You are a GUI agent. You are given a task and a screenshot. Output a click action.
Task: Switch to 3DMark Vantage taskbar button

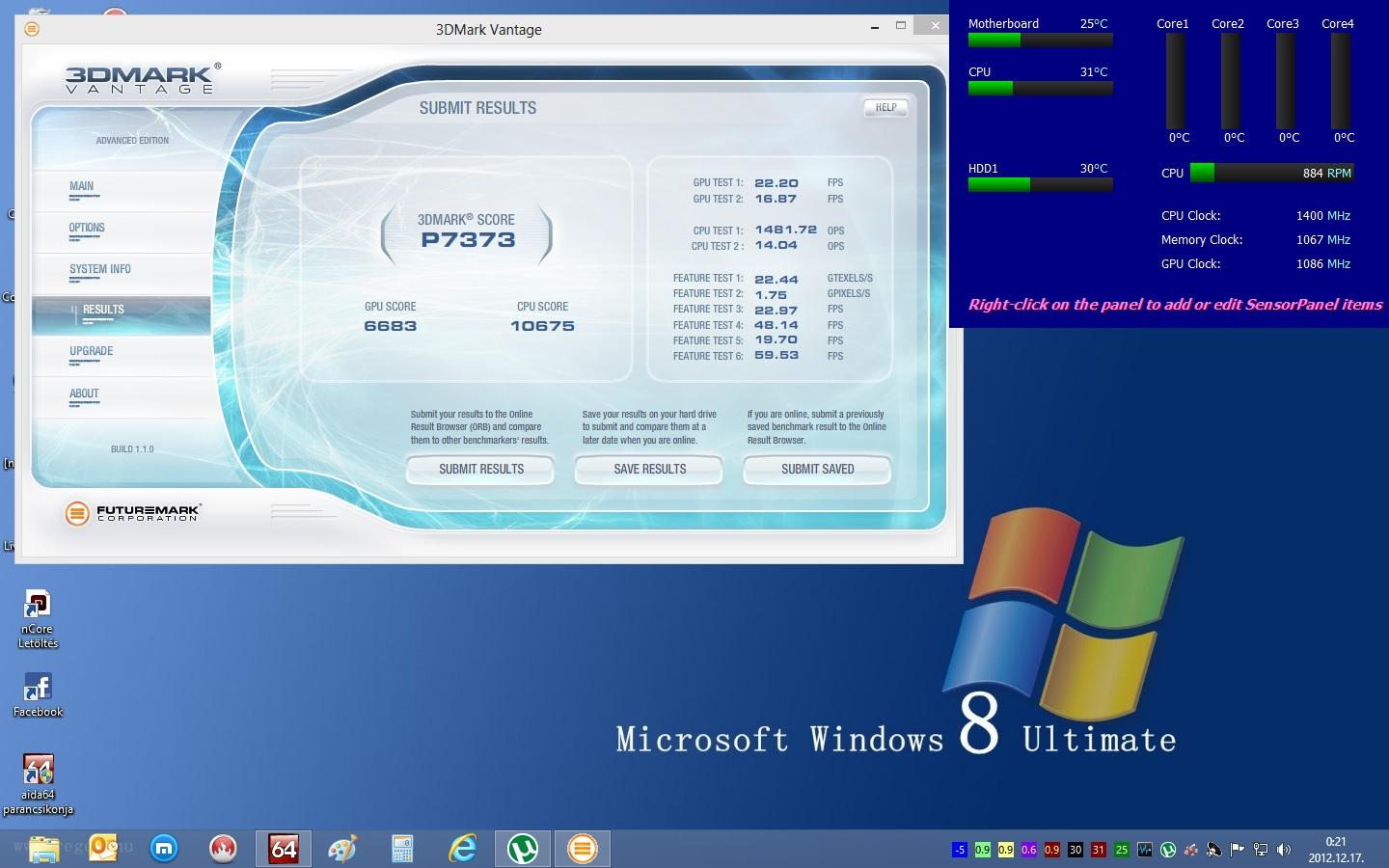coord(582,849)
